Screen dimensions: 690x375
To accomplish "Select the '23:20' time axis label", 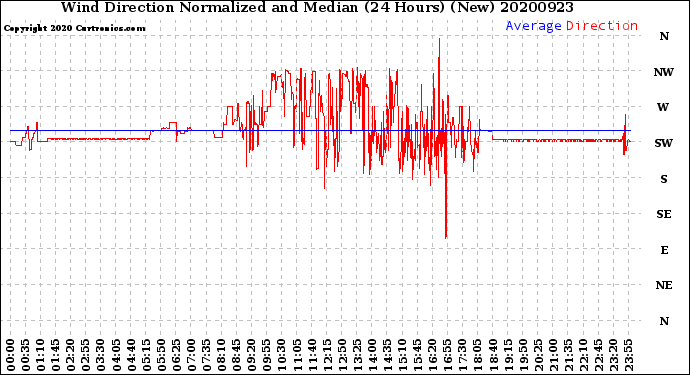I will click(613, 355).
